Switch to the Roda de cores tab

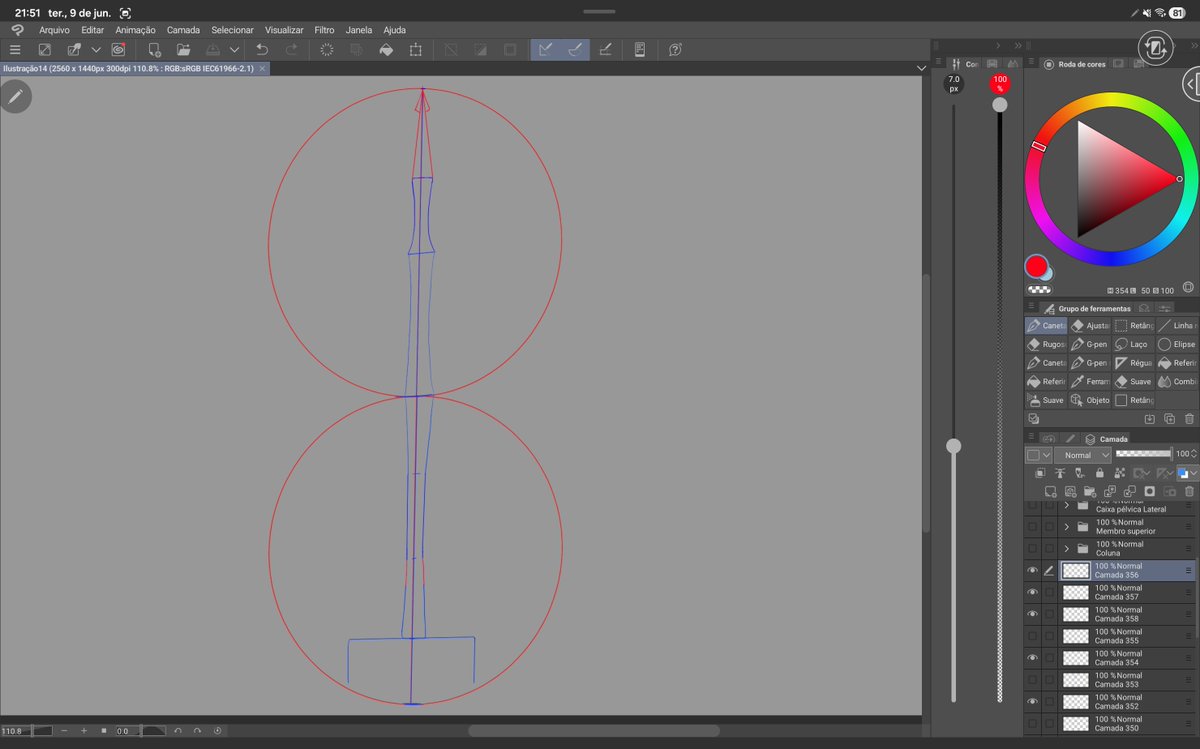tap(1075, 64)
